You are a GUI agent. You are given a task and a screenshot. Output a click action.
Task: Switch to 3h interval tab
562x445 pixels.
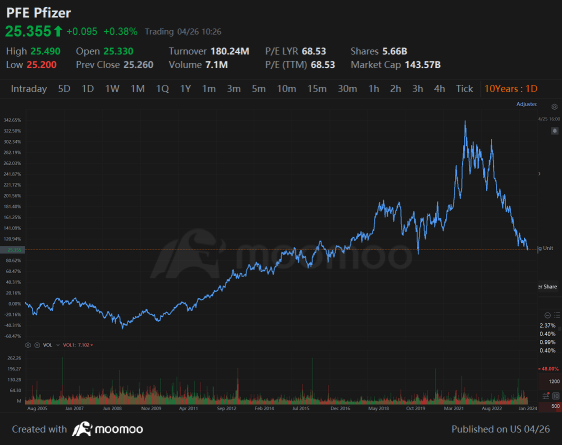tap(418, 89)
